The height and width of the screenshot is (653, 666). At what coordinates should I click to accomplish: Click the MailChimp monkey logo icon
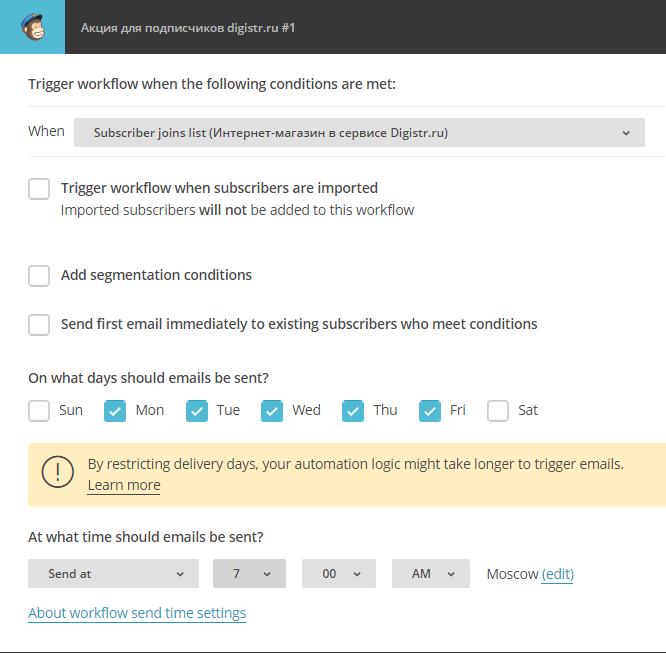click(x=32, y=27)
